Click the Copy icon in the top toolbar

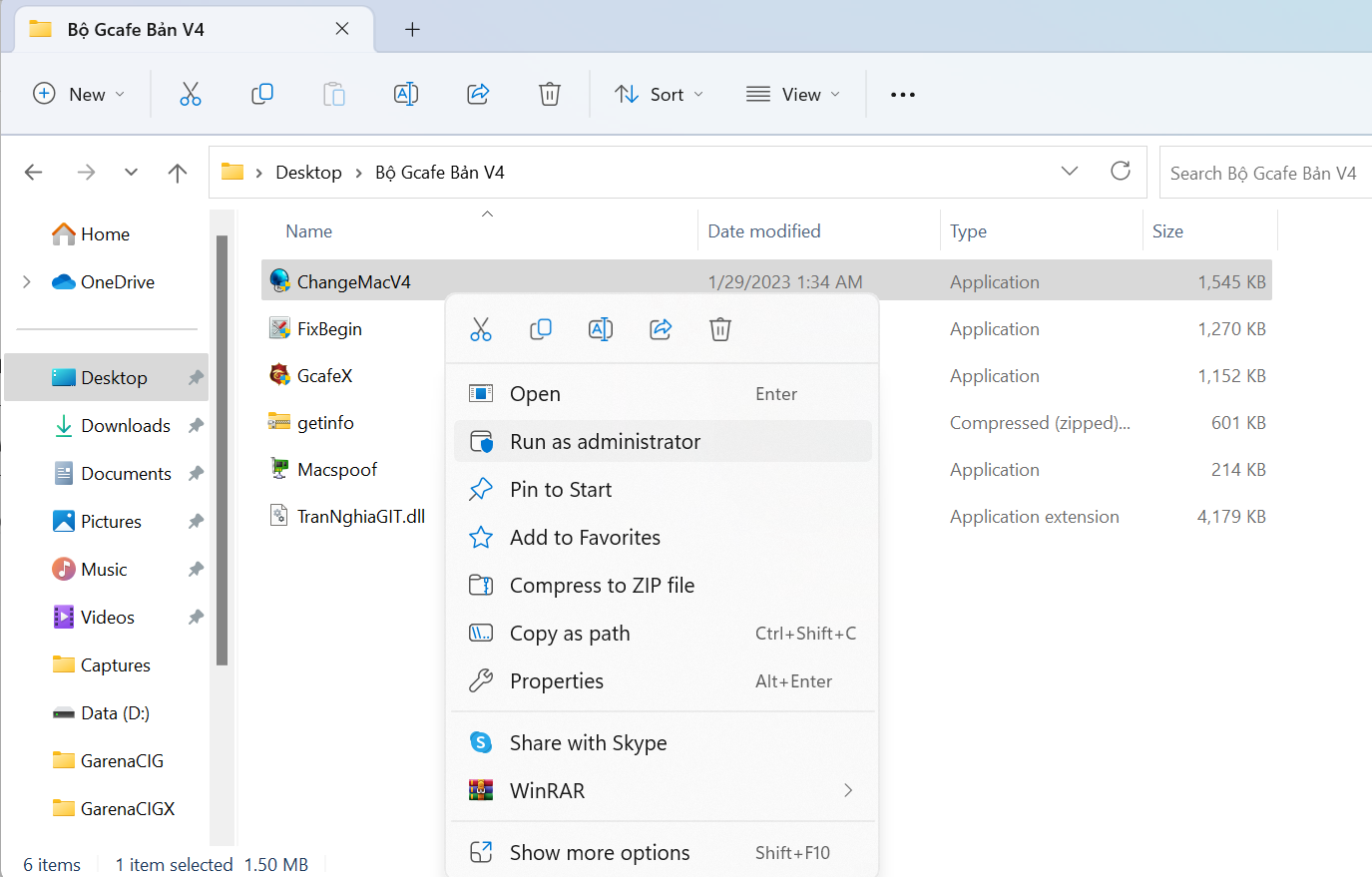[262, 94]
